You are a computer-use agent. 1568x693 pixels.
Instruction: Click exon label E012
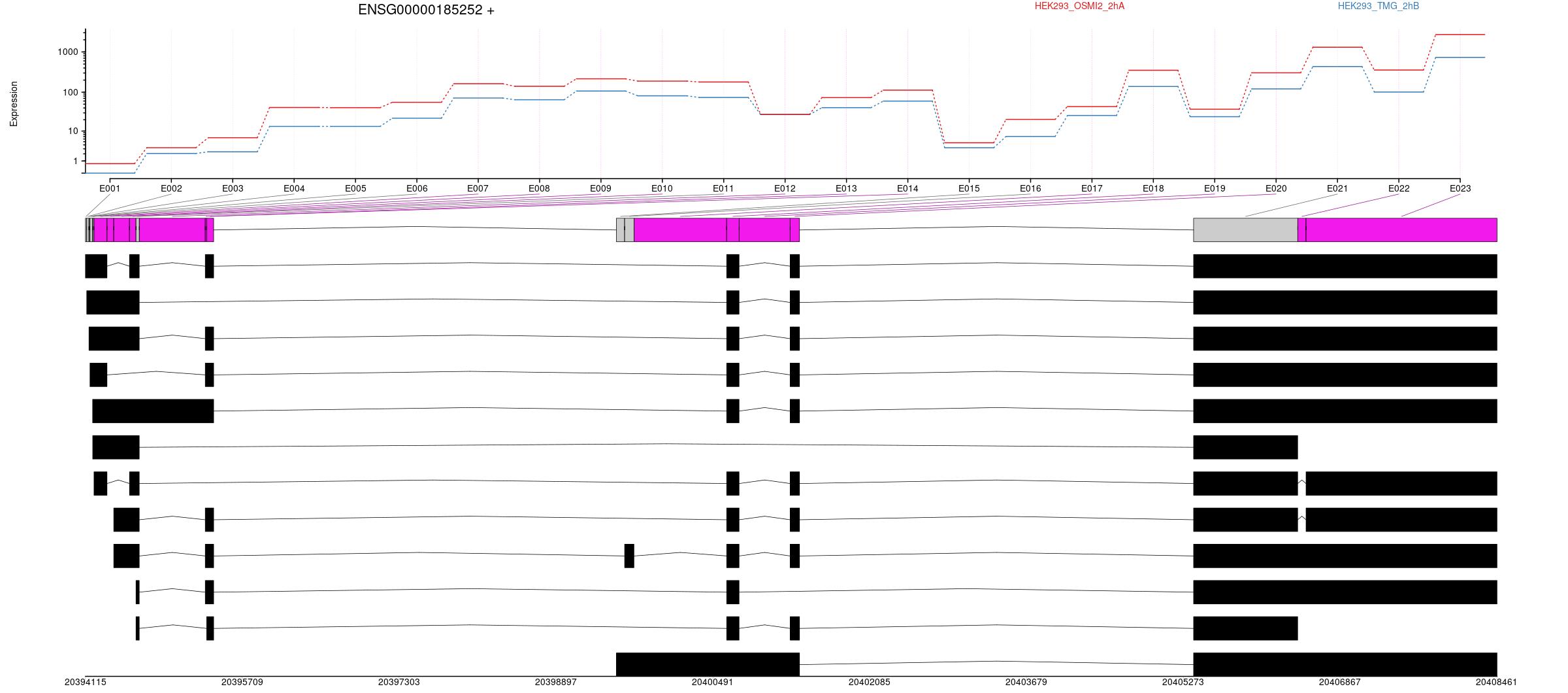tap(785, 188)
